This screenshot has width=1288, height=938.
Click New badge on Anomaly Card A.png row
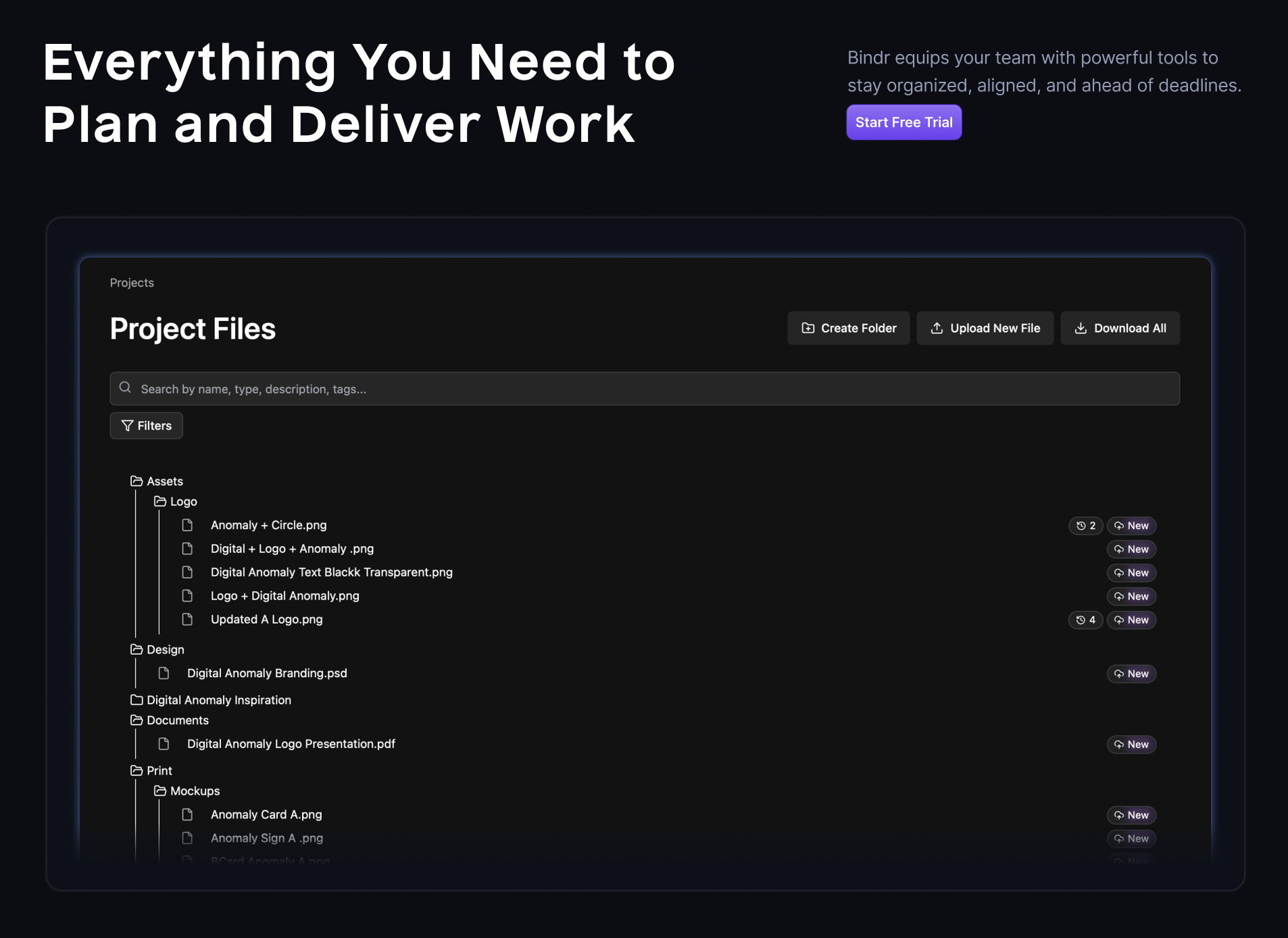click(1131, 815)
